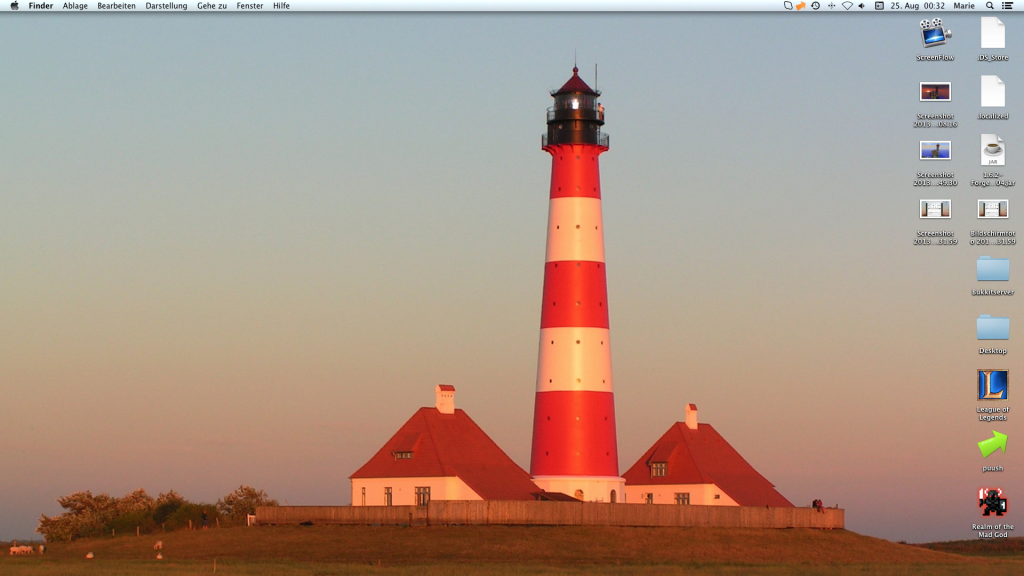The height and width of the screenshot is (576, 1024).
Task: Open Realm of the Mad God icon
Action: pos(992,502)
